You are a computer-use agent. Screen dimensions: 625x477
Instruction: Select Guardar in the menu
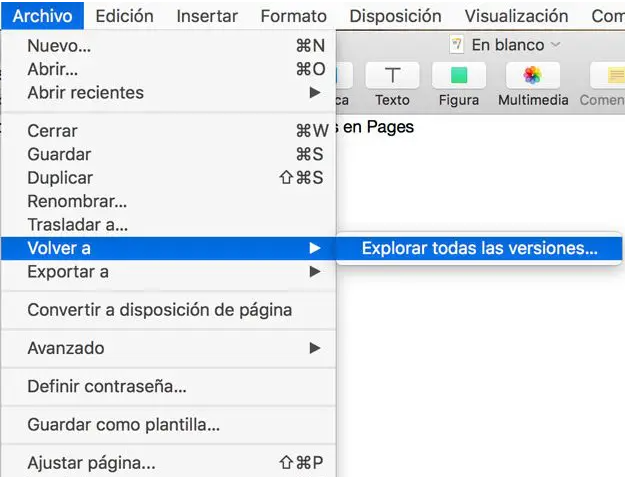(59, 154)
